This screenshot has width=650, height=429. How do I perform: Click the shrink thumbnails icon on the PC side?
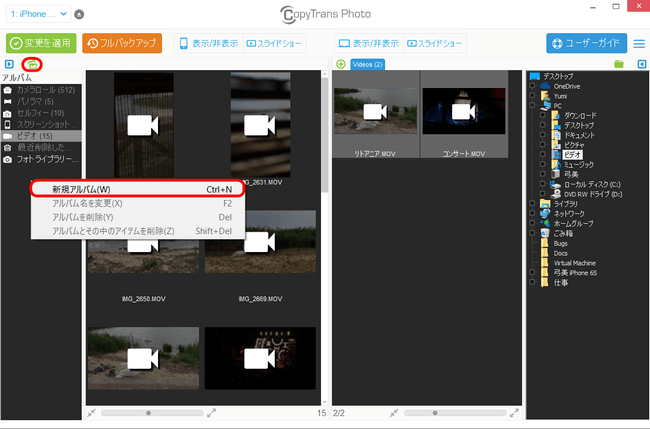click(394, 413)
